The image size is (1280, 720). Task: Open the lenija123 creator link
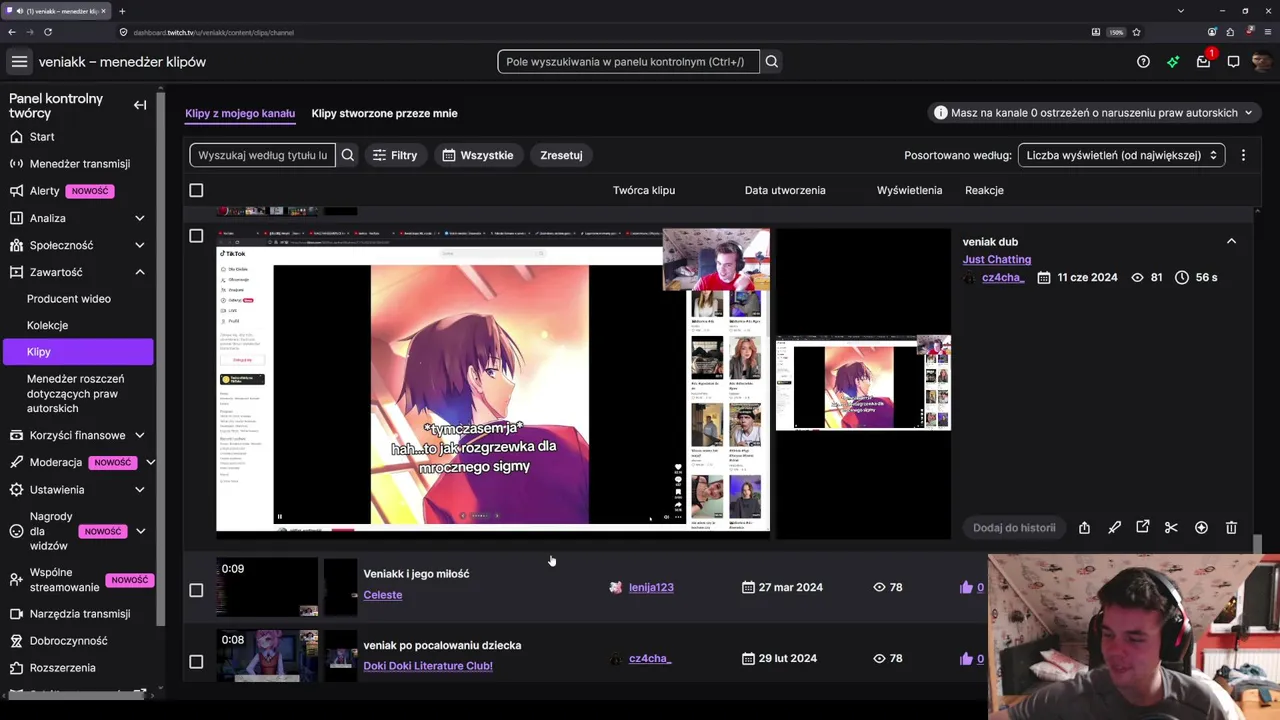coord(651,587)
